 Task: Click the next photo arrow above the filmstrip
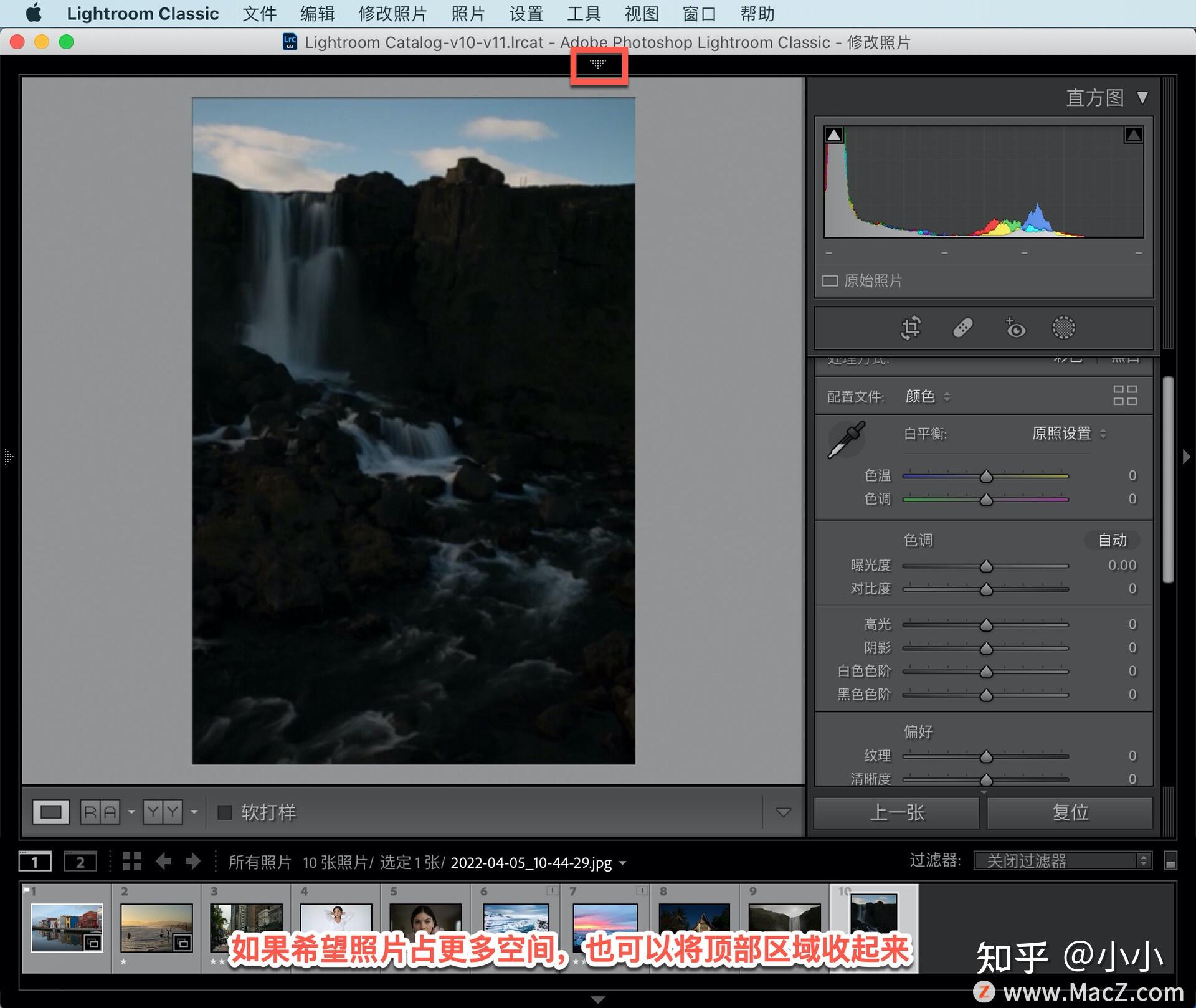click(193, 862)
